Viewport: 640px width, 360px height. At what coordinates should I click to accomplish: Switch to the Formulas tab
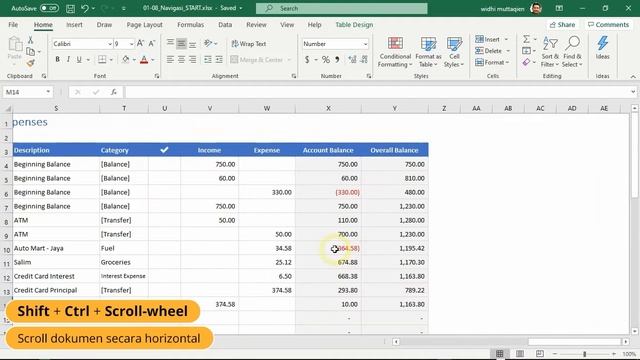pos(191,25)
